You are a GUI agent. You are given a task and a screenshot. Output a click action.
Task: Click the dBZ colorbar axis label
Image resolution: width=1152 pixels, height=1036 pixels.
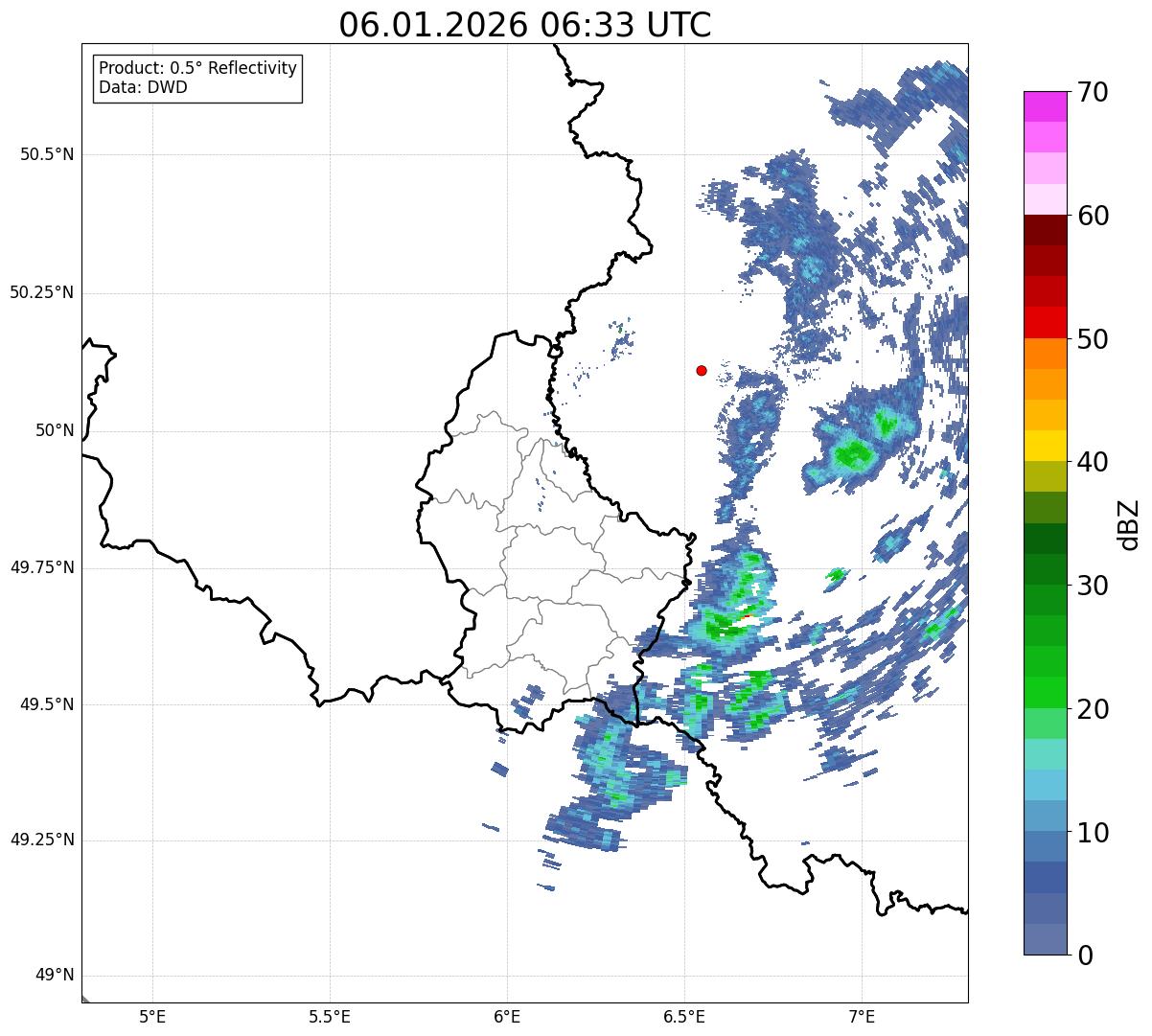coord(1129,524)
